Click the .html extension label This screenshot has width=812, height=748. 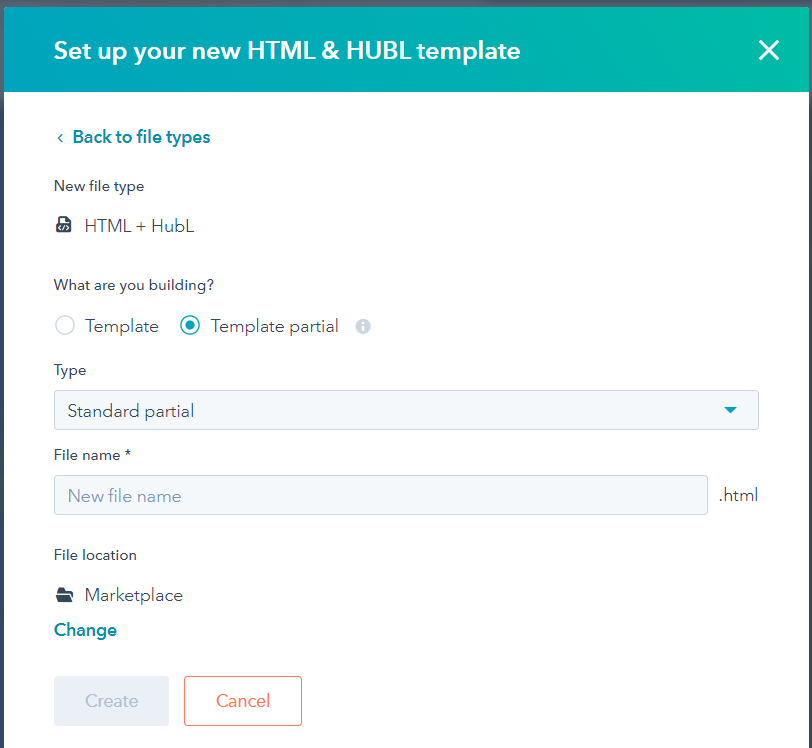(x=738, y=494)
